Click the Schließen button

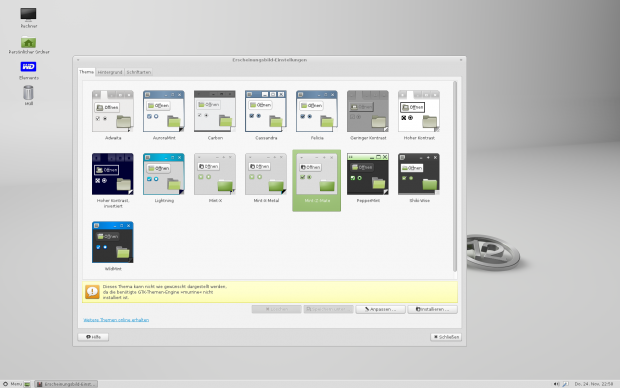point(446,337)
